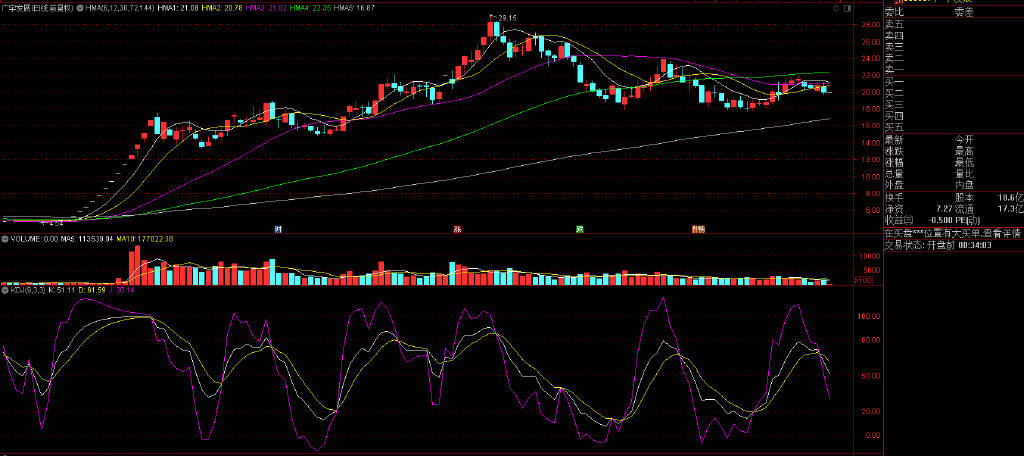The height and width of the screenshot is (456, 1024).
Task: Open 广宇发展 (日线,前复权) period options
Action: pyautogui.click(x=38, y=7)
